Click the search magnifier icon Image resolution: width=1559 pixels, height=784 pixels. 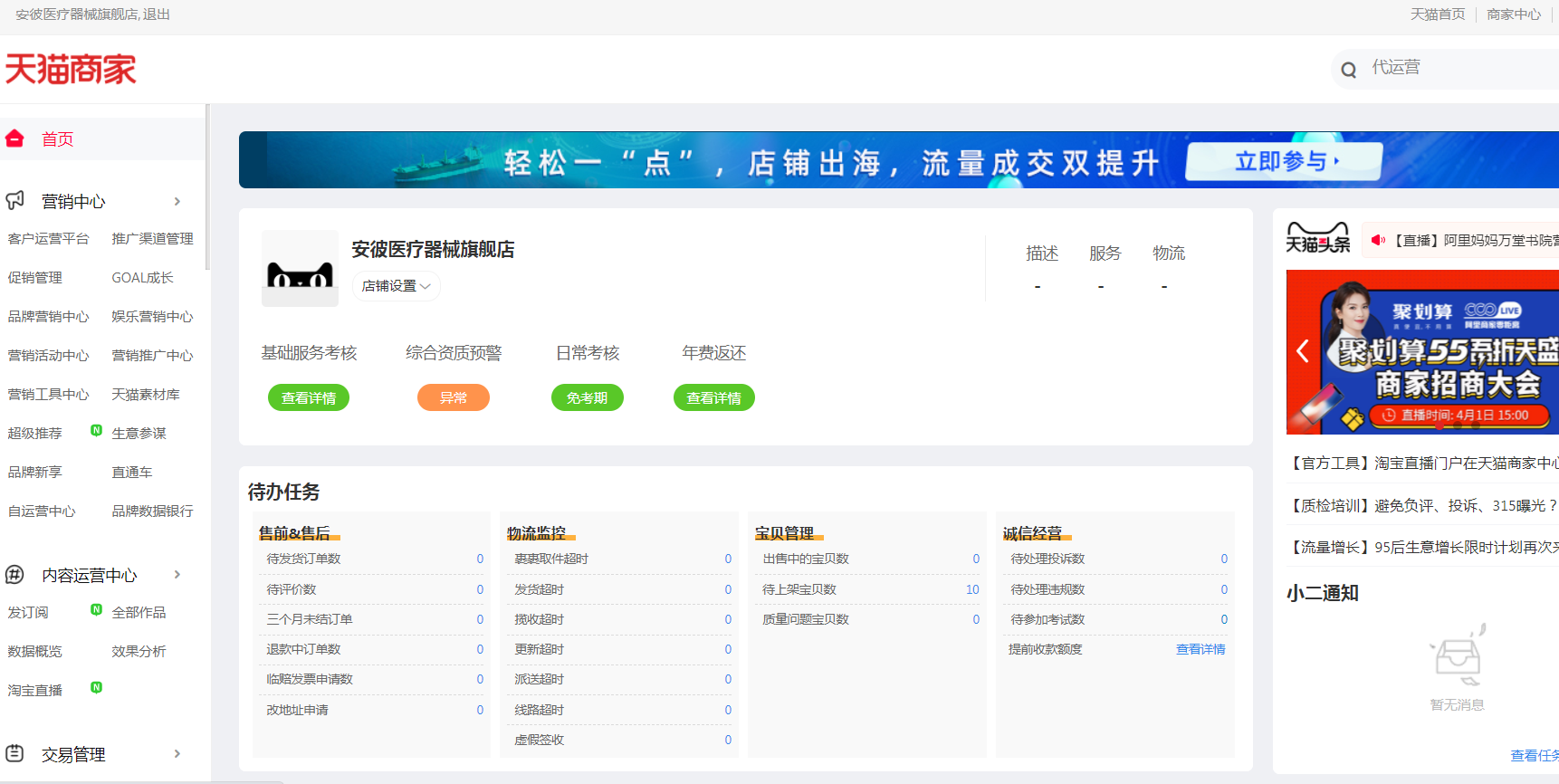1349,70
